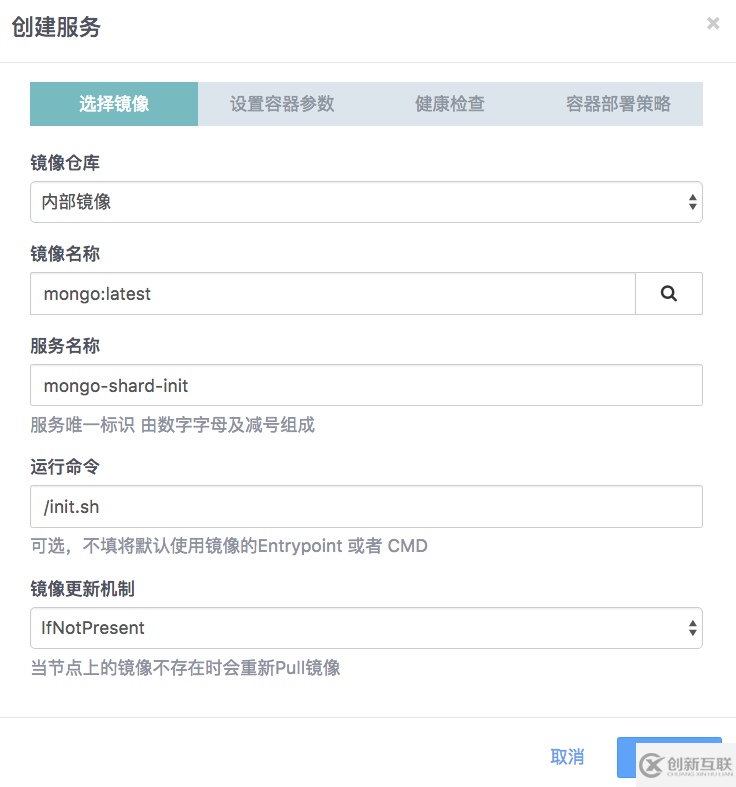Click the 镜像名称 field label

click(x=65, y=254)
